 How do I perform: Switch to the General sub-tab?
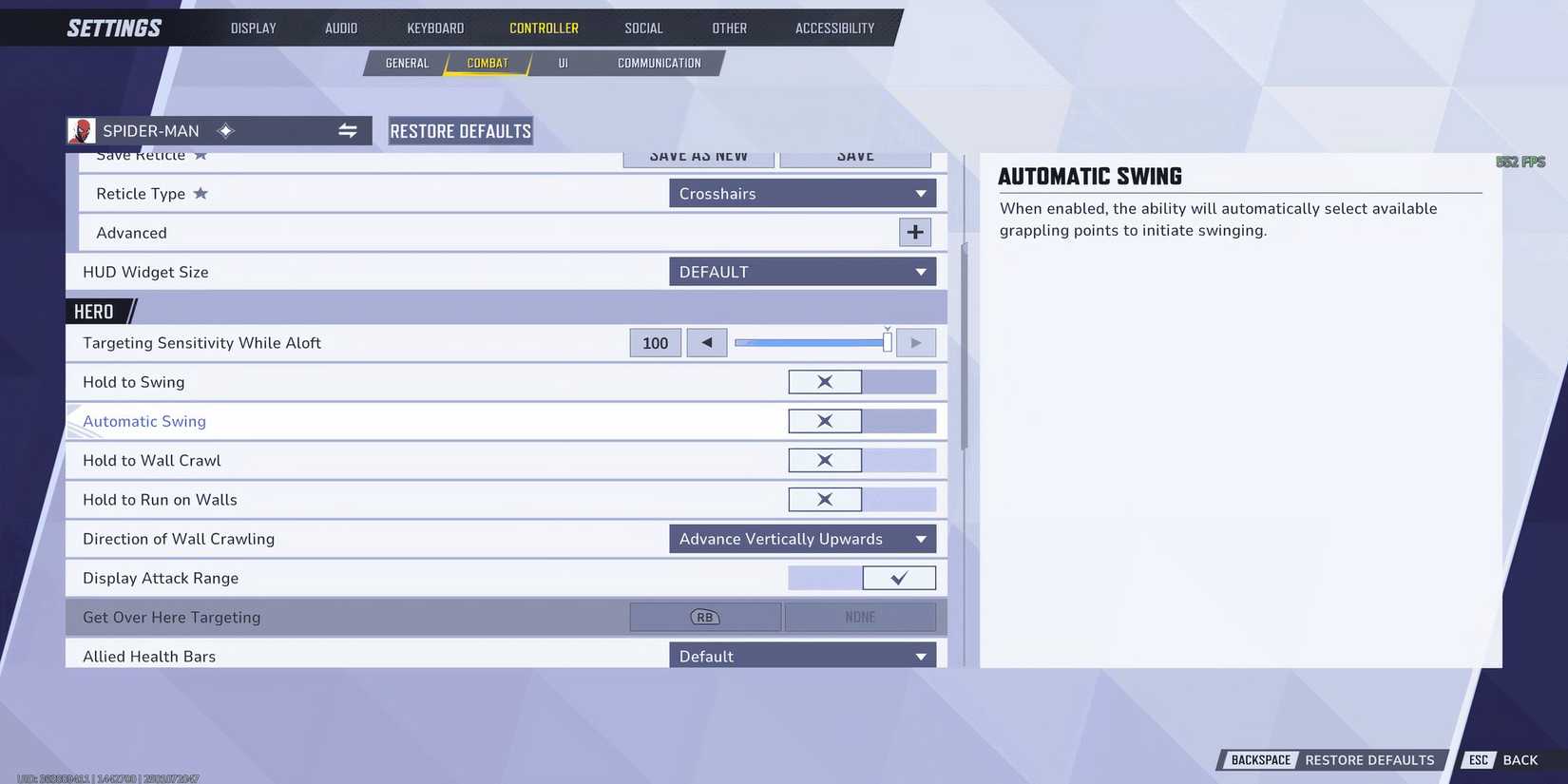point(407,64)
